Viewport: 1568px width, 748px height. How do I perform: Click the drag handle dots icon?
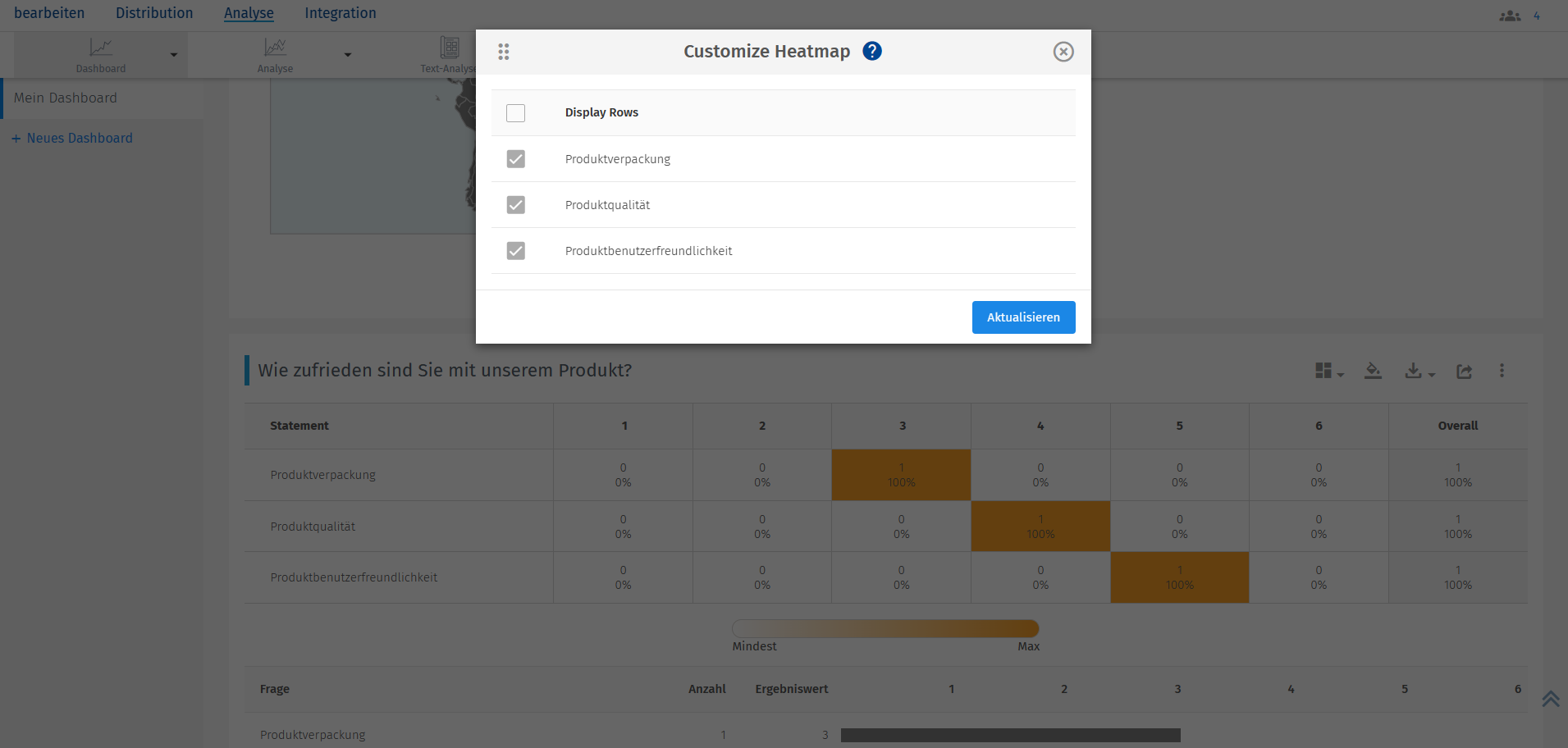tap(504, 52)
